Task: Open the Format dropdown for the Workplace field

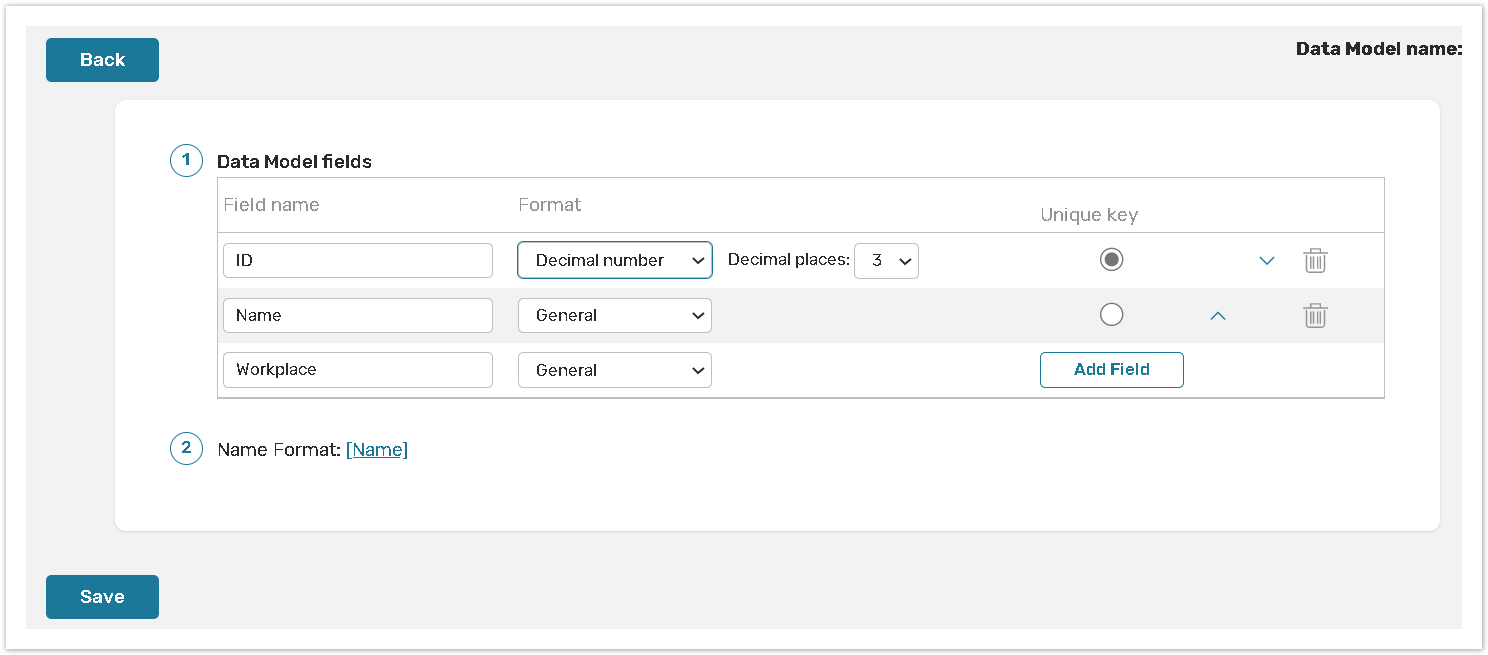Action: pos(614,370)
